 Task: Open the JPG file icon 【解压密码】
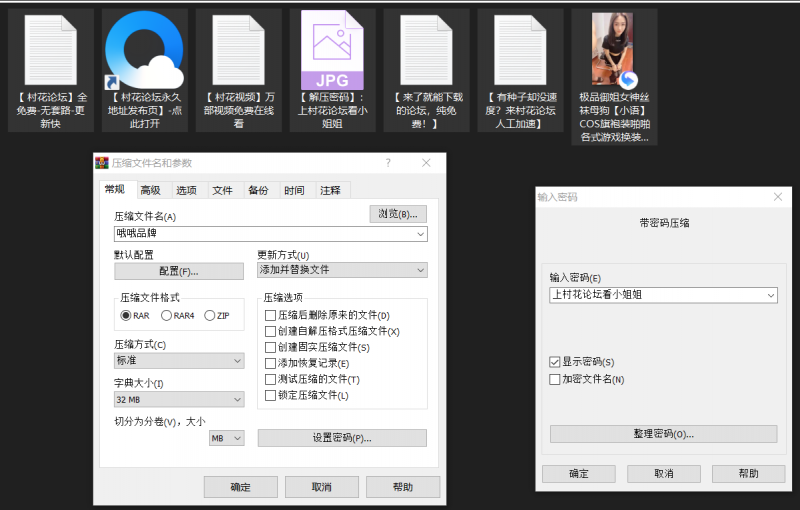tap(332, 50)
